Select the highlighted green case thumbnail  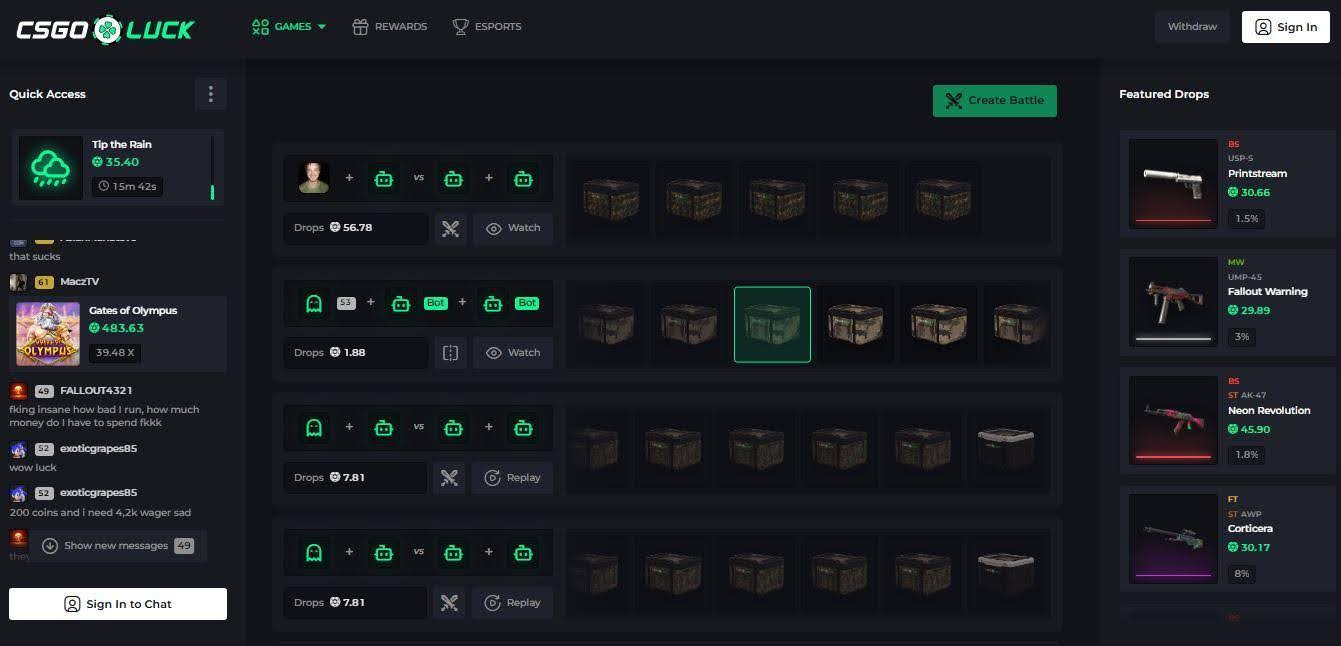tap(772, 324)
